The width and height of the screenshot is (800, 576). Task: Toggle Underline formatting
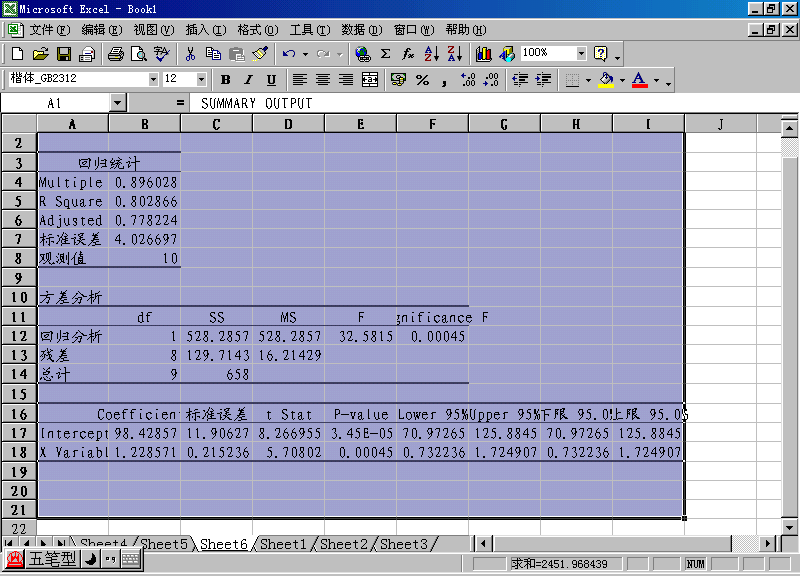click(271, 80)
